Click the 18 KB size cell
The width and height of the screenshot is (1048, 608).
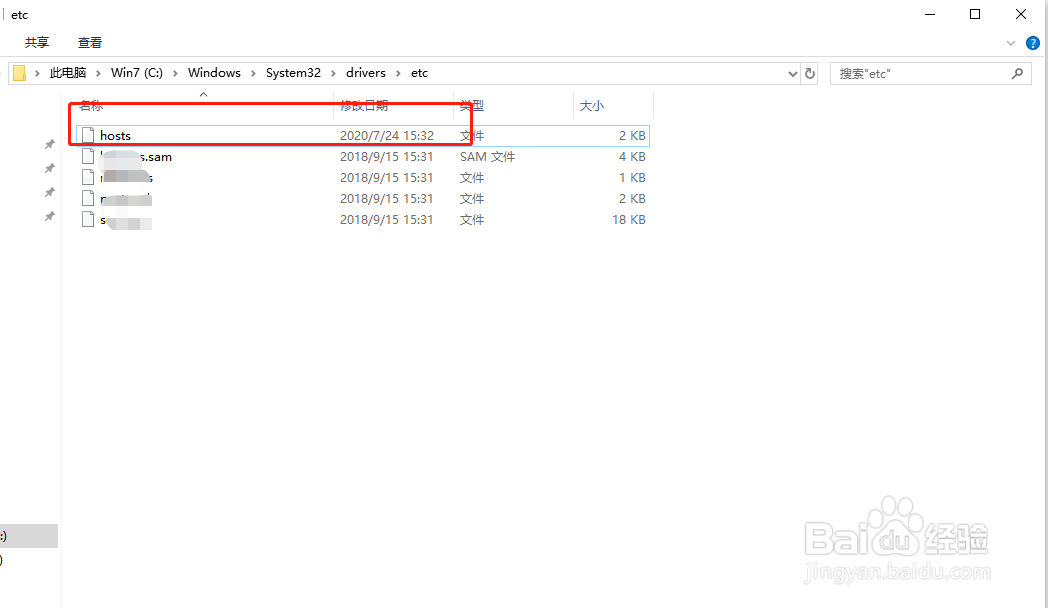pos(629,220)
